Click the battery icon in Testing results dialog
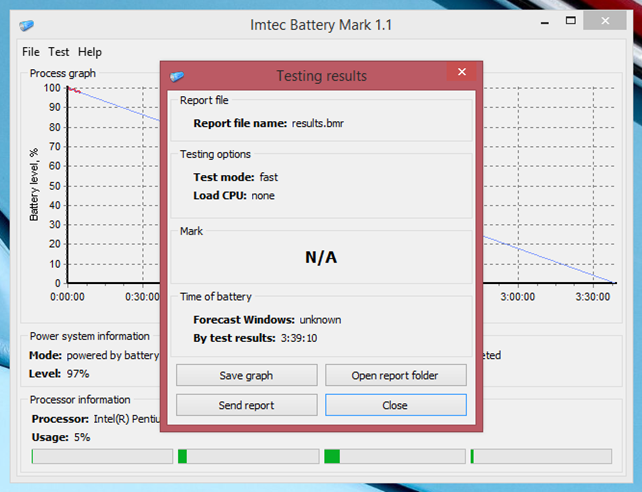The image size is (642, 492). pos(177,76)
